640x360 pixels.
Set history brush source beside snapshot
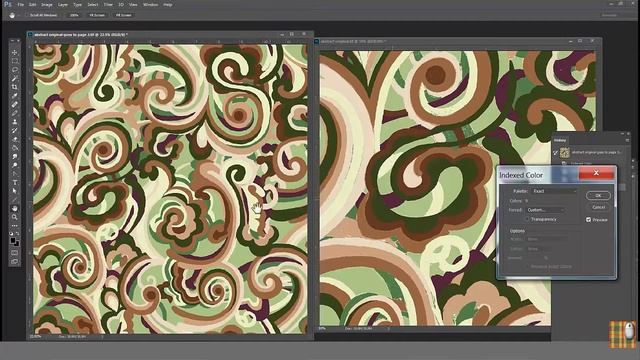pyautogui.click(x=556, y=152)
